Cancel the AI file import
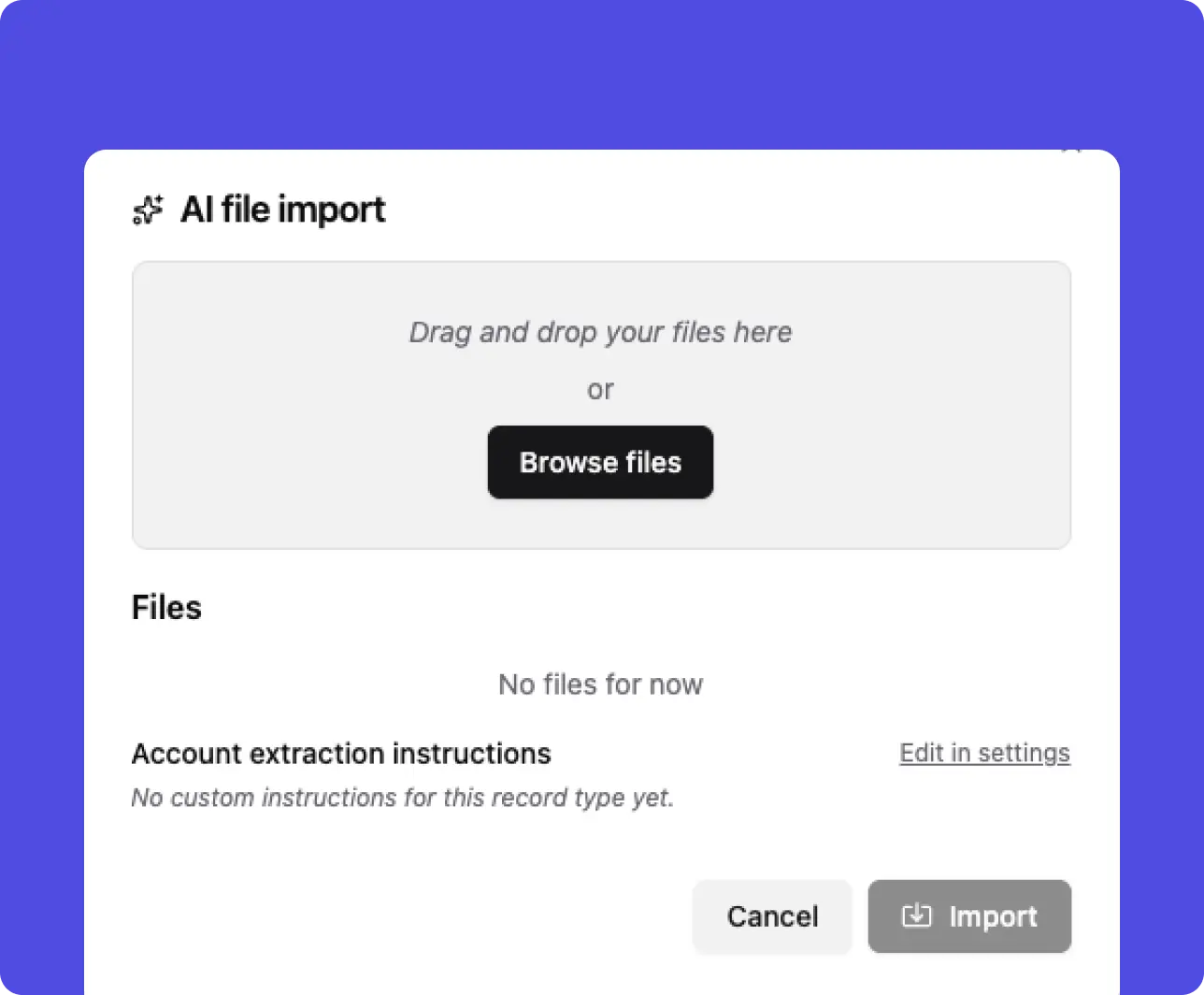1204x995 pixels. 772,916
